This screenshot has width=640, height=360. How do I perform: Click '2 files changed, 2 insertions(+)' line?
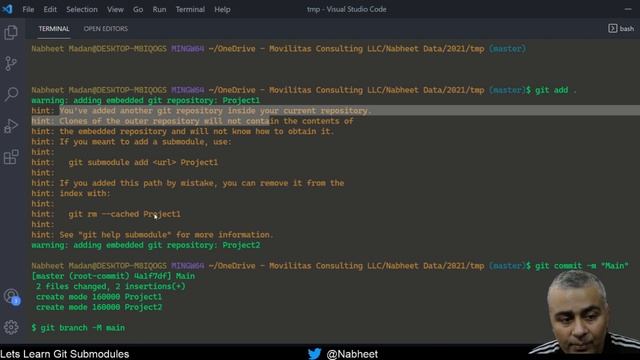coord(111,287)
